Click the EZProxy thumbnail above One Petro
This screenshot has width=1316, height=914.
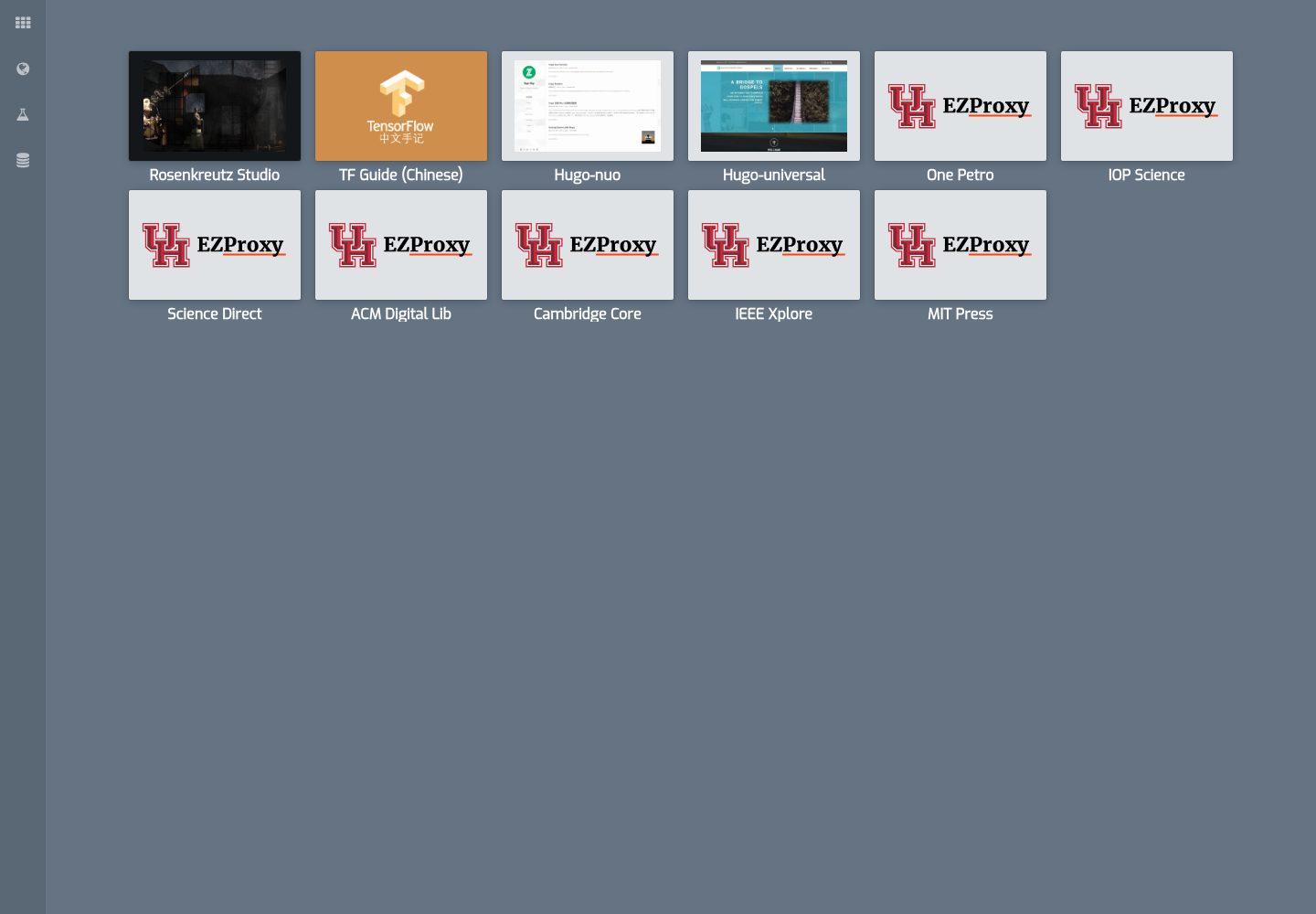point(960,106)
